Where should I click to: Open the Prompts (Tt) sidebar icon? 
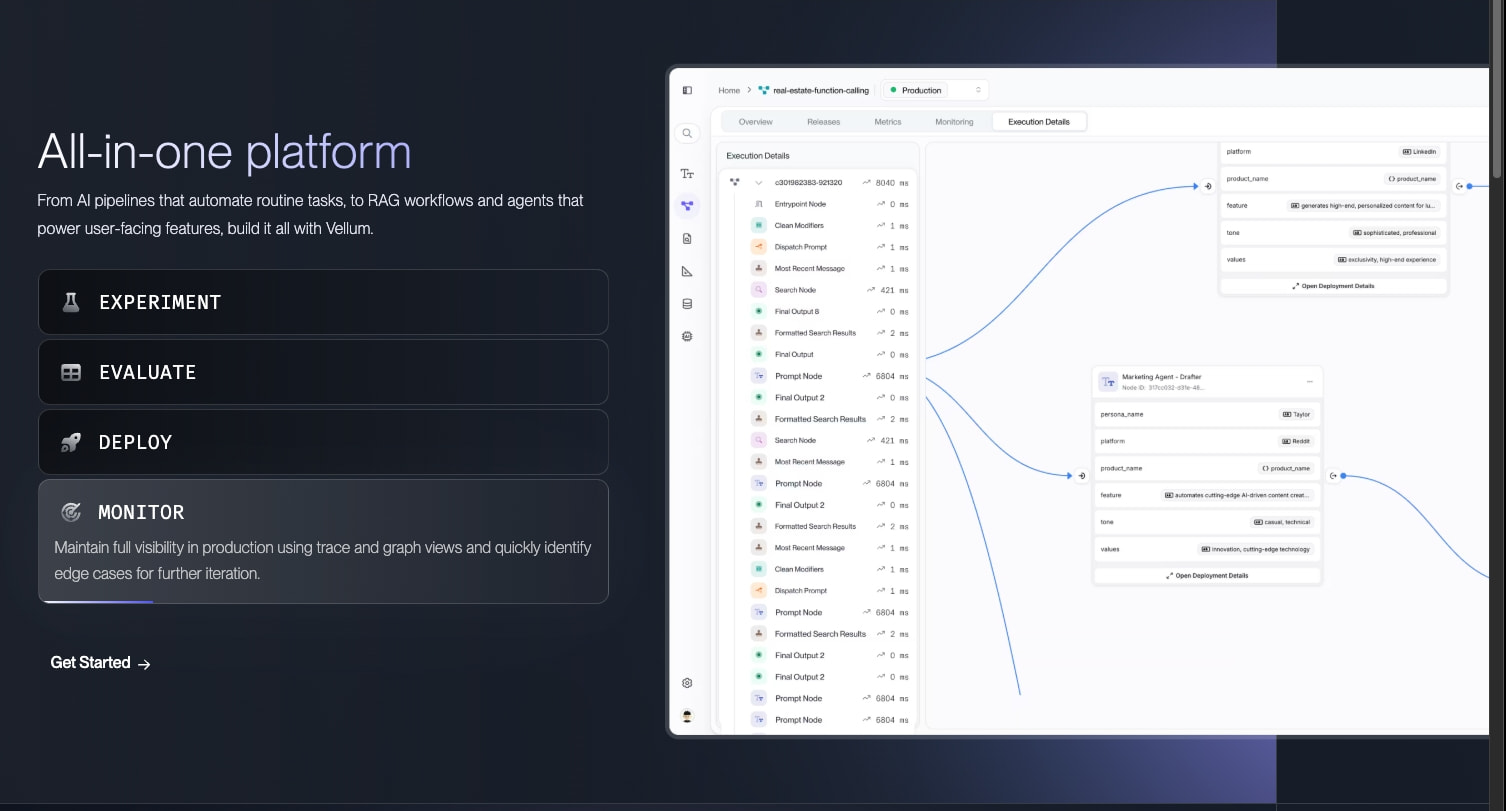click(x=687, y=174)
